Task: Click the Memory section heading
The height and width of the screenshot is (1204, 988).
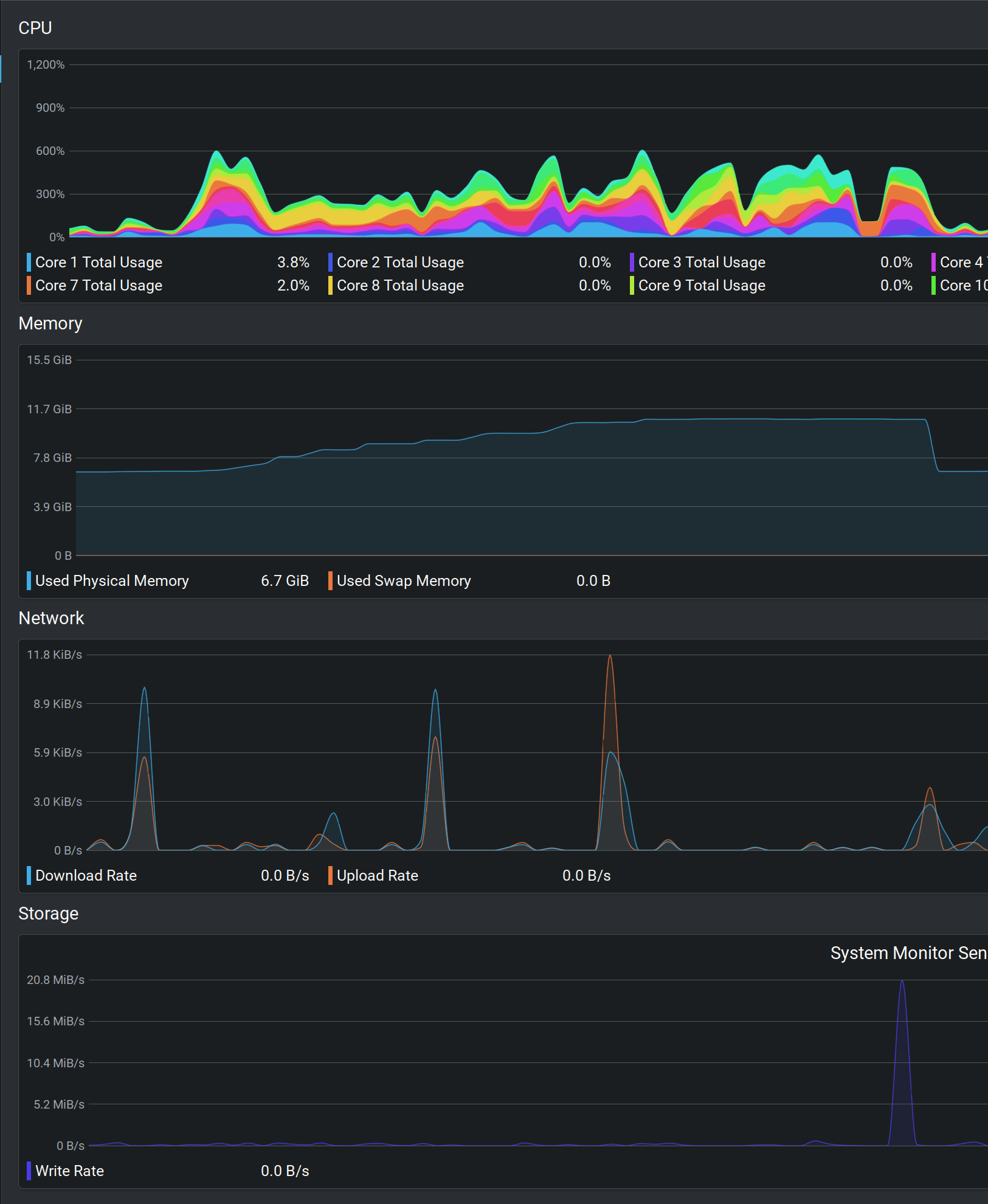Action: [x=50, y=323]
